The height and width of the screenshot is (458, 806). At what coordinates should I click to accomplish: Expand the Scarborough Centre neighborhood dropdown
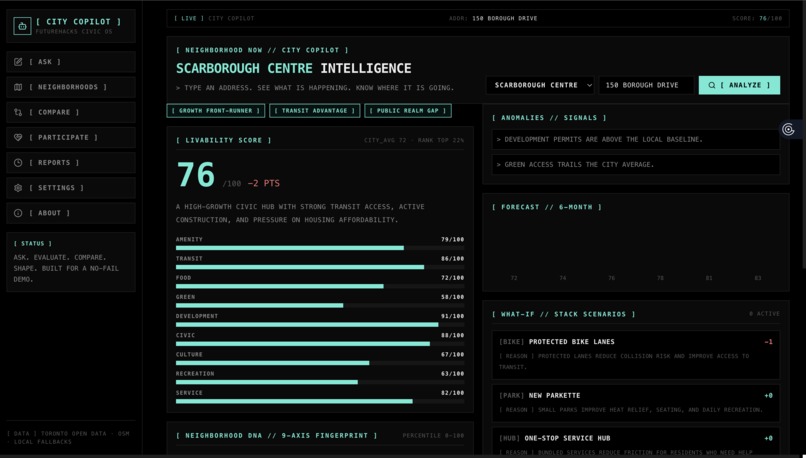(x=541, y=85)
